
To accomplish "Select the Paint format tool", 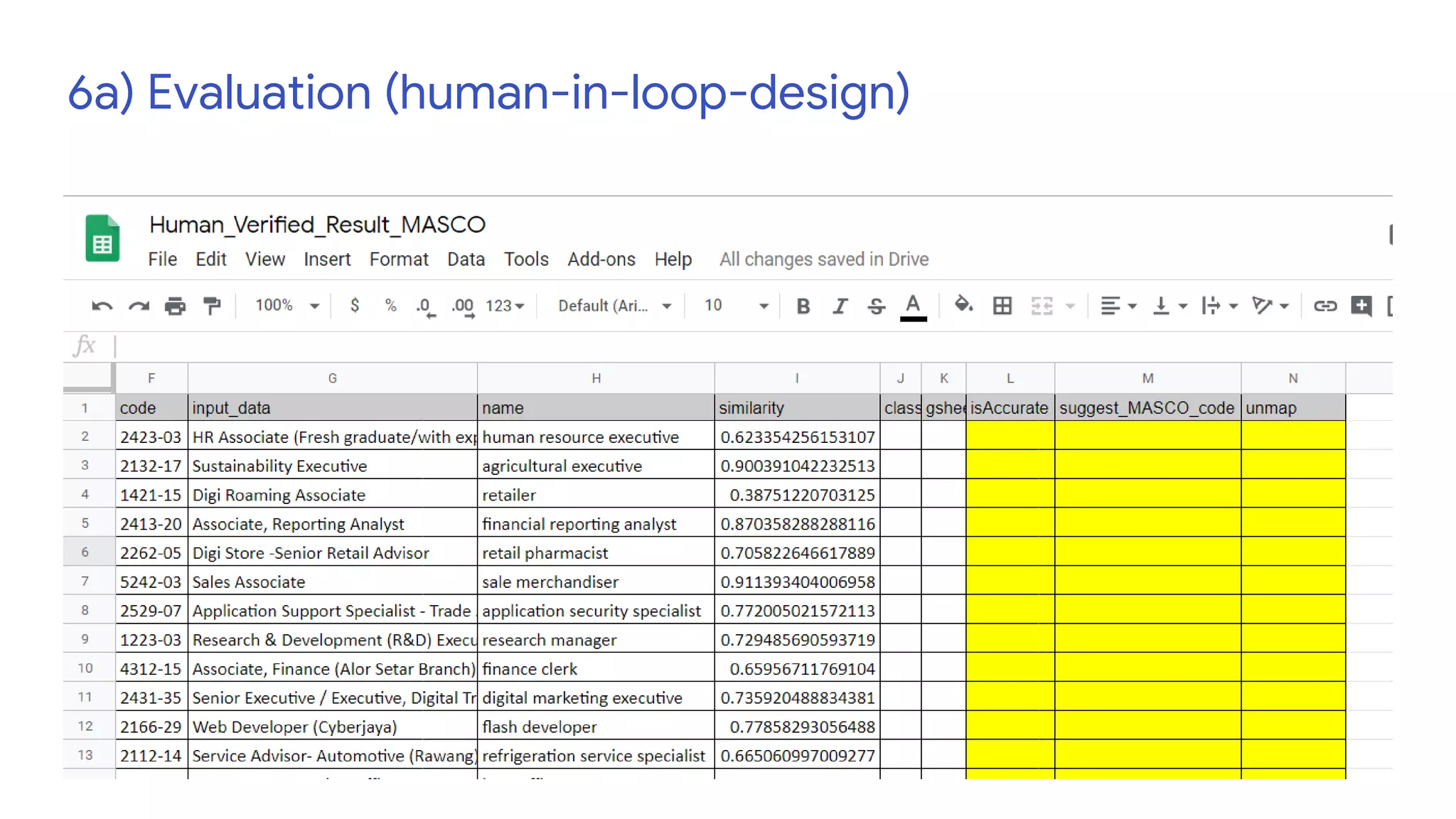I will tap(212, 306).
